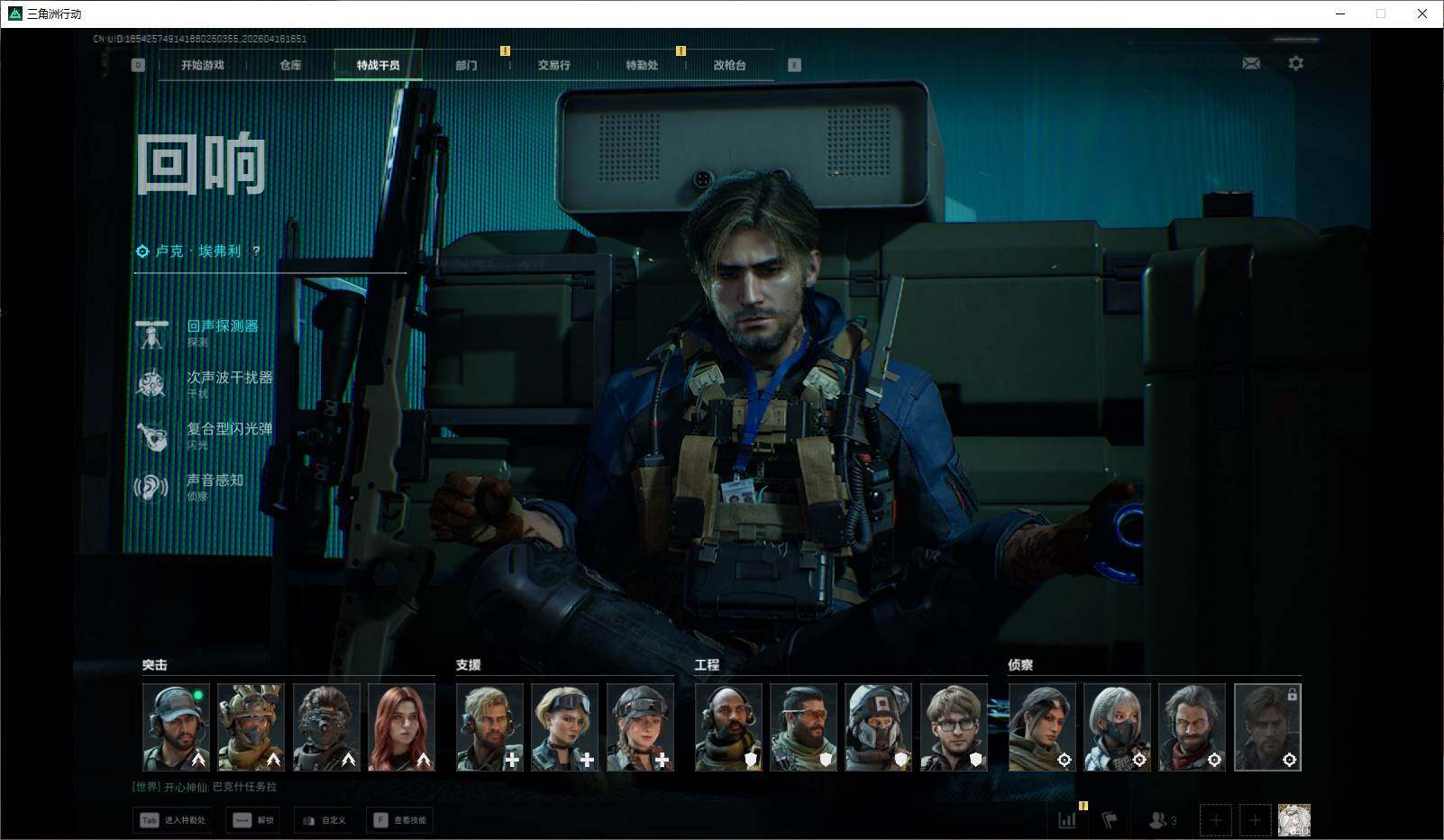Open the mail envelope icon

pos(1251,63)
